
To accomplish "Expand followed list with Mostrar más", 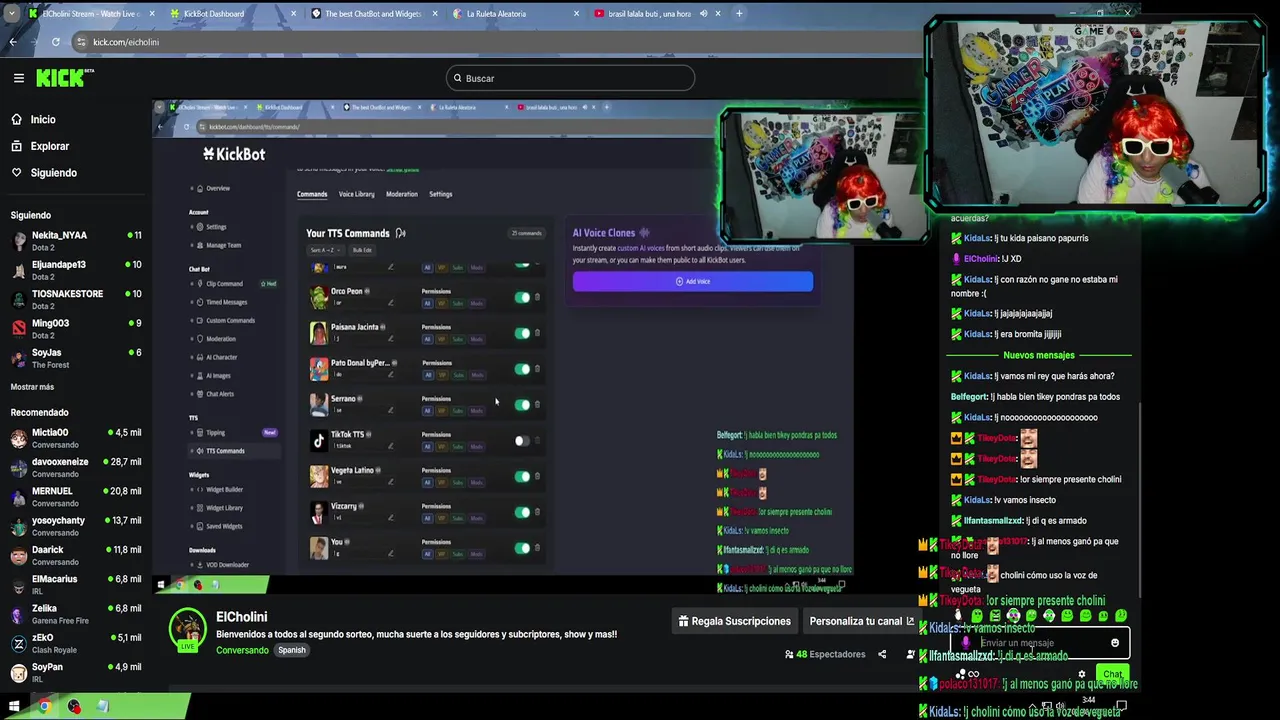I will coord(32,387).
